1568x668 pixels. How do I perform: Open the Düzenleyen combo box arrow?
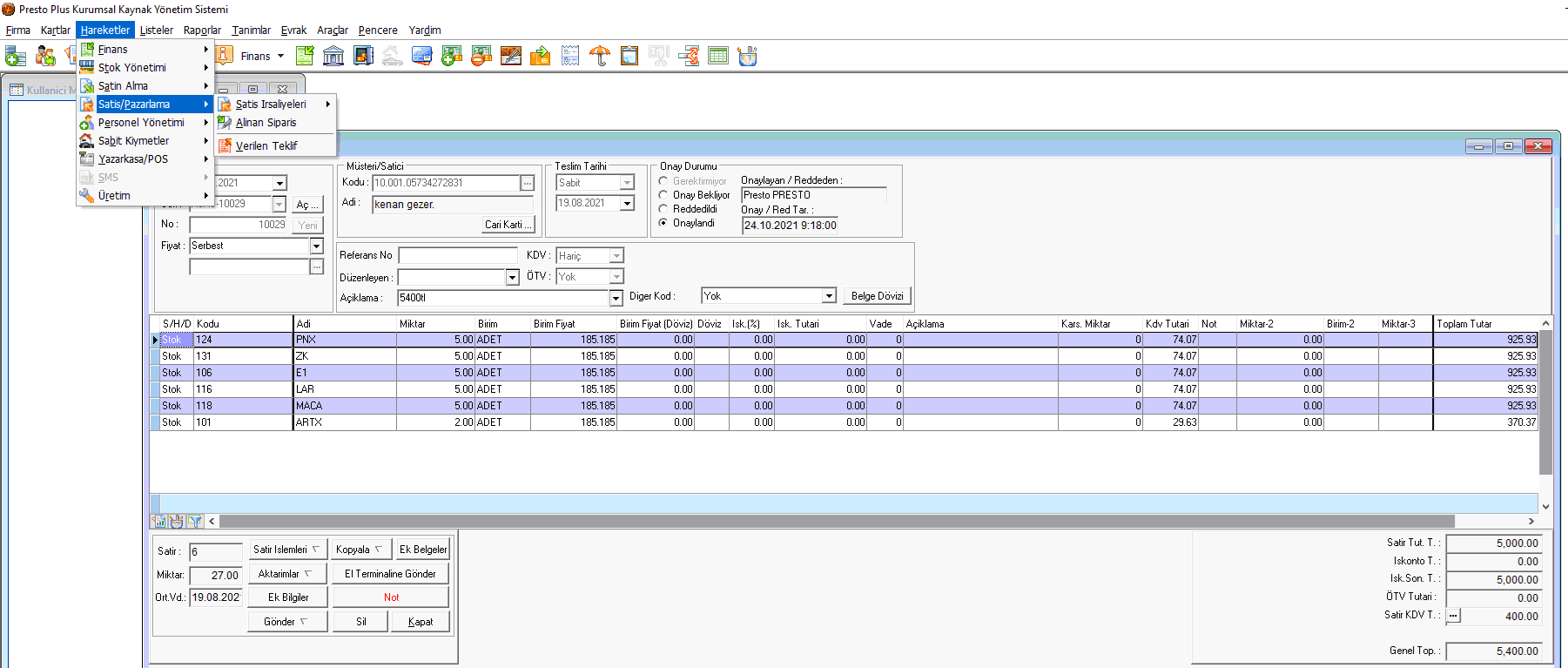(x=513, y=278)
